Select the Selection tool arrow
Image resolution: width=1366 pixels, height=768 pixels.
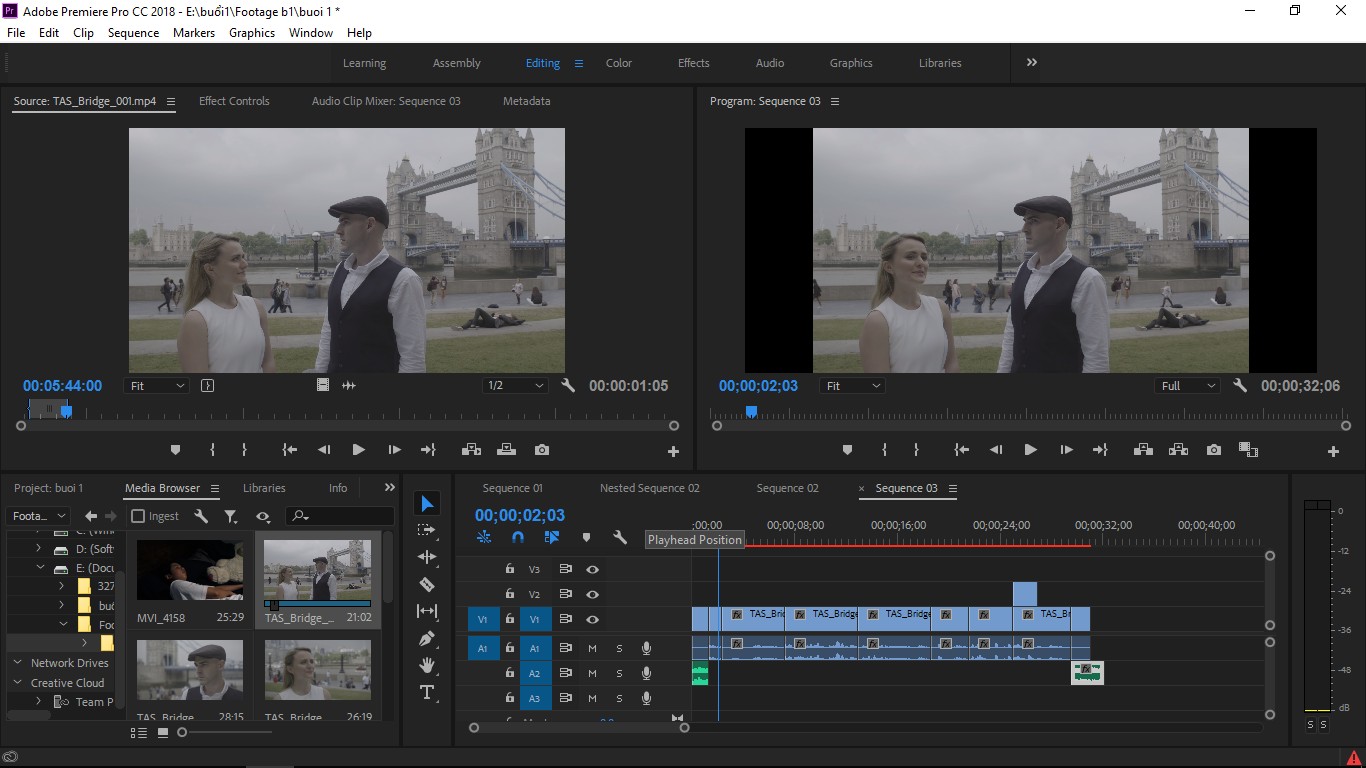(x=427, y=503)
